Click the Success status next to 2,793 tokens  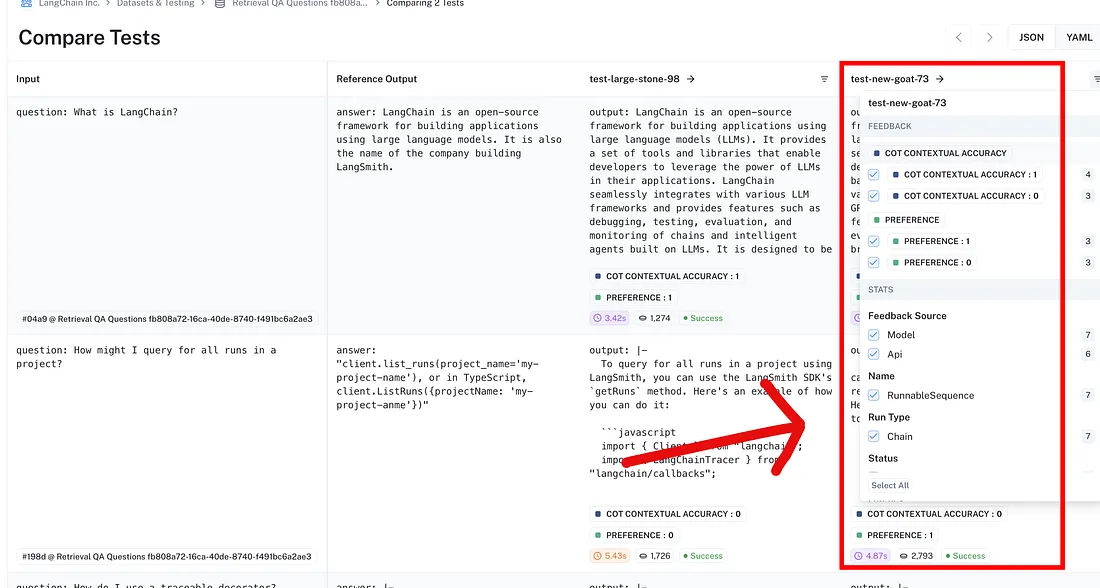(x=965, y=556)
